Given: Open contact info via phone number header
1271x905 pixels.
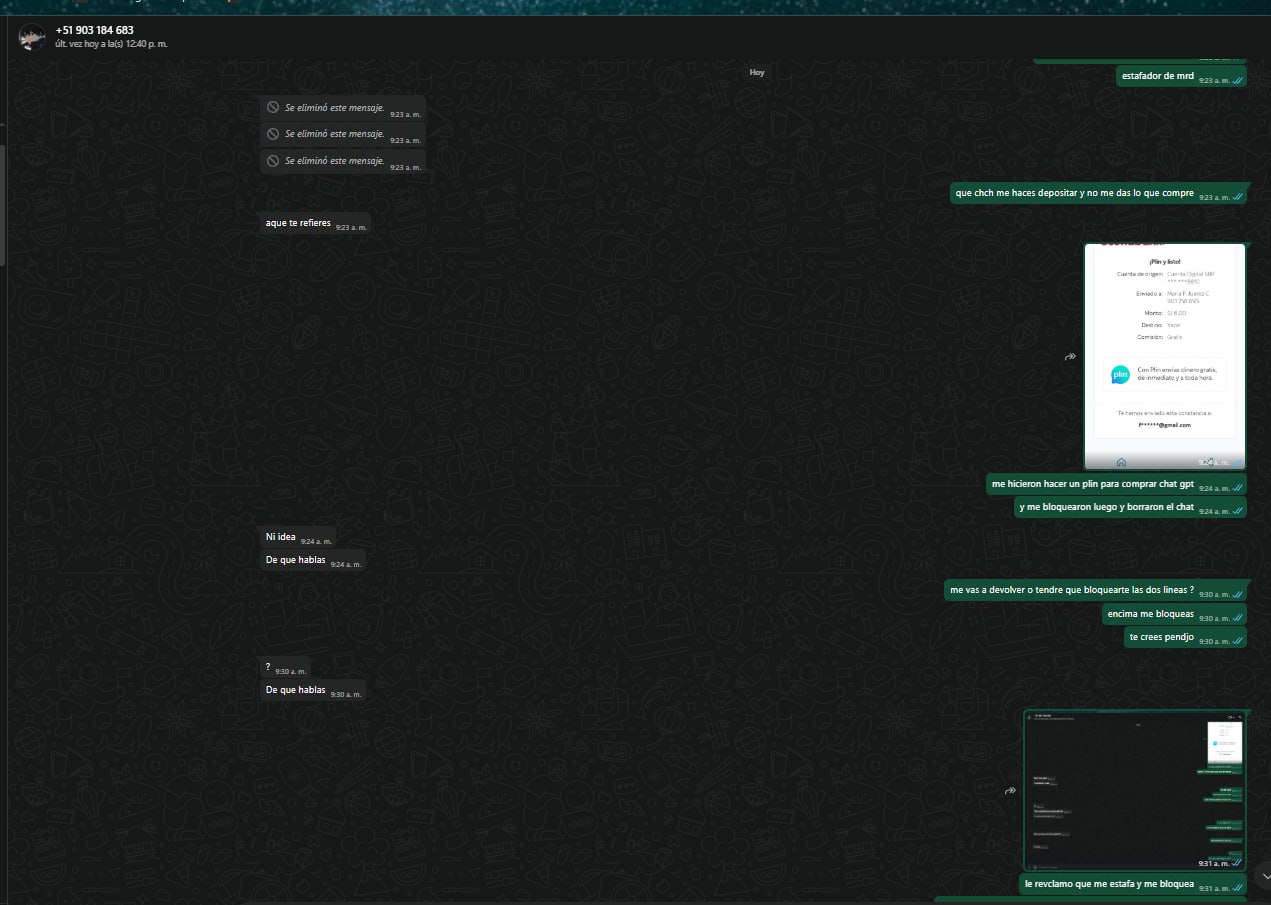Looking at the screenshot, I should (95, 30).
